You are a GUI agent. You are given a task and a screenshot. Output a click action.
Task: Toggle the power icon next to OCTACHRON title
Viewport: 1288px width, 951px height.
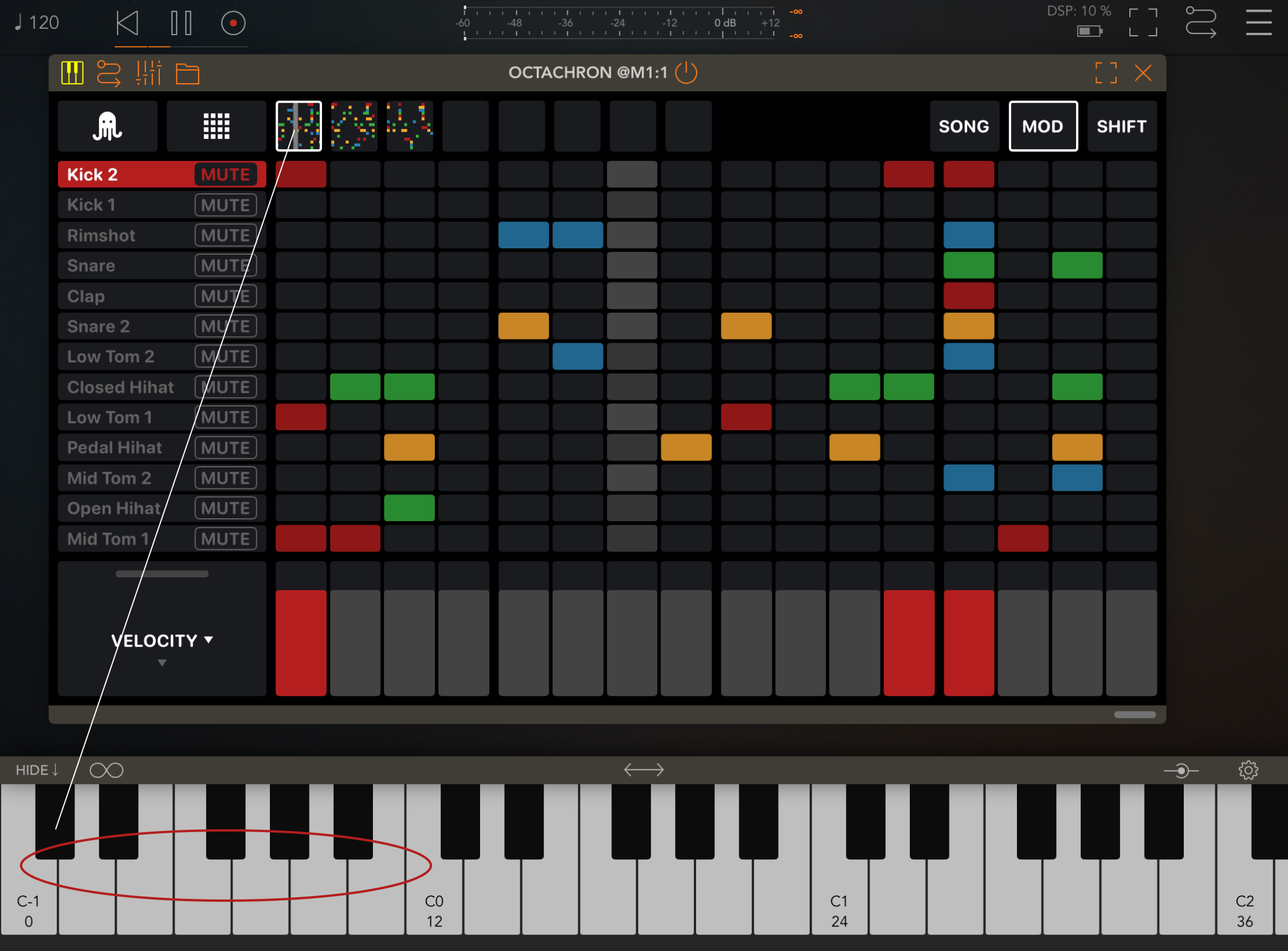pos(686,73)
